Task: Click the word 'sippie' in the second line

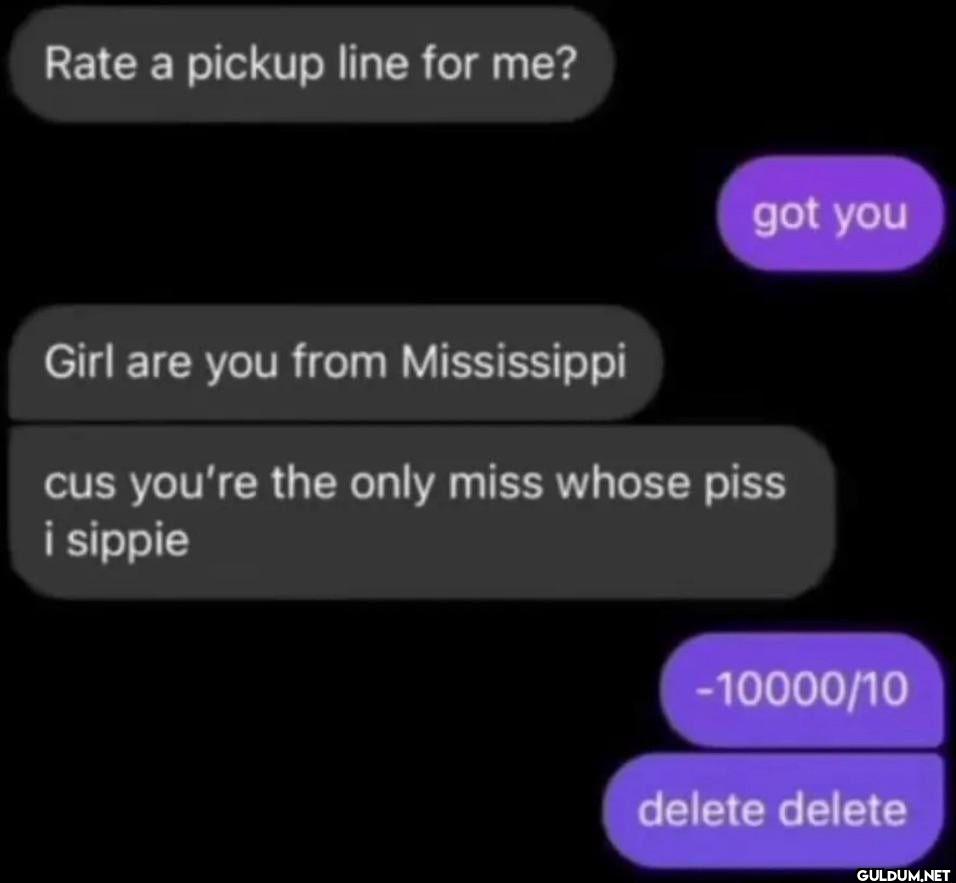Action: click(x=128, y=543)
